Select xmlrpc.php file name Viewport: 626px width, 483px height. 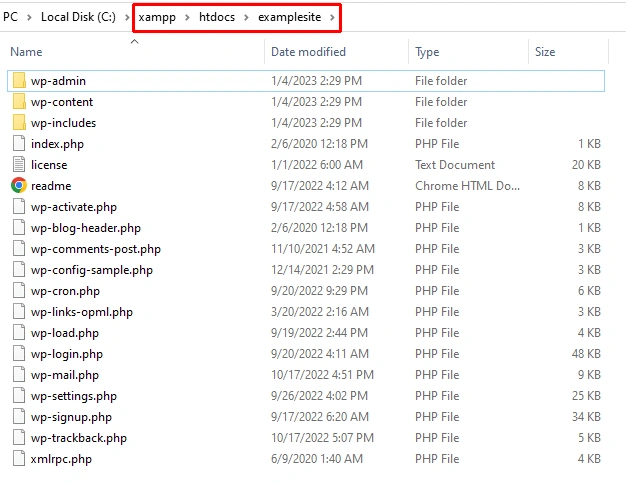pyautogui.click(x=61, y=459)
